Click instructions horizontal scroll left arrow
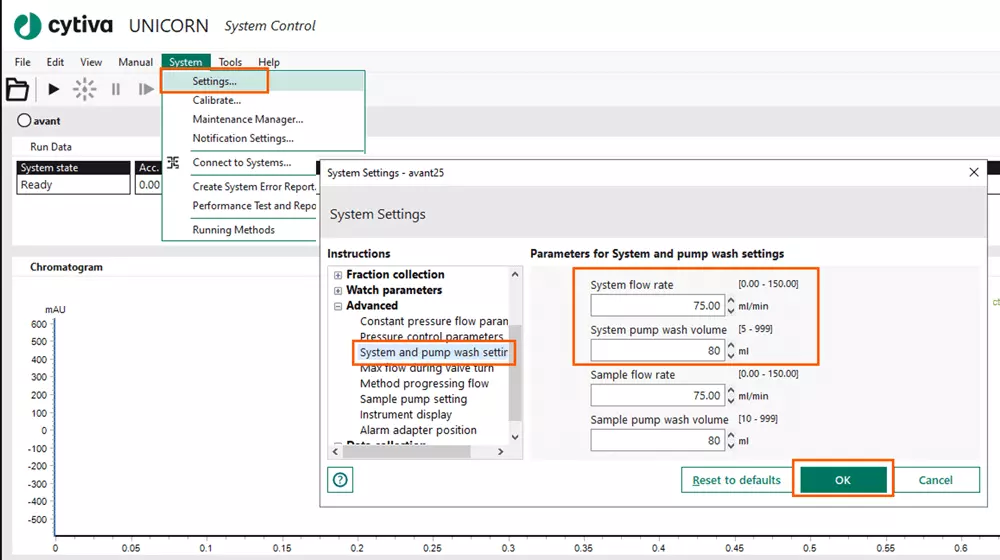This screenshot has height=560, width=1000. tap(335, 452)
